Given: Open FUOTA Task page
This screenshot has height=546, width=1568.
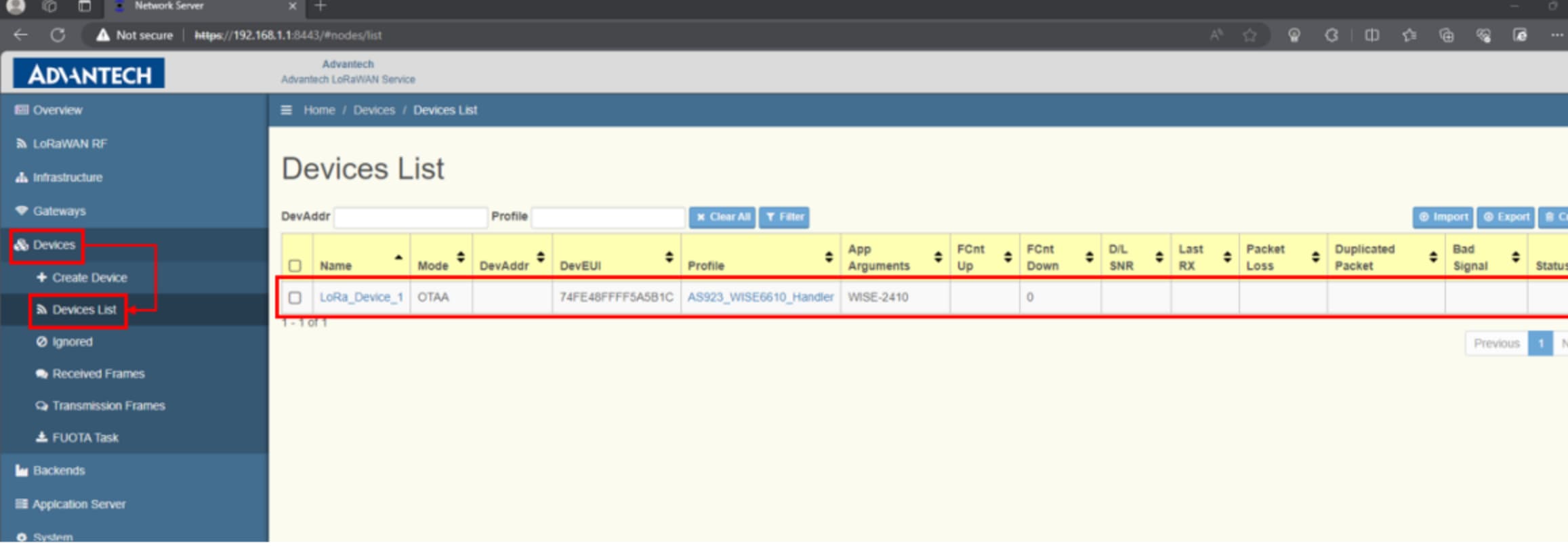Looking at the screenshot, I should (x=77, y=438).
